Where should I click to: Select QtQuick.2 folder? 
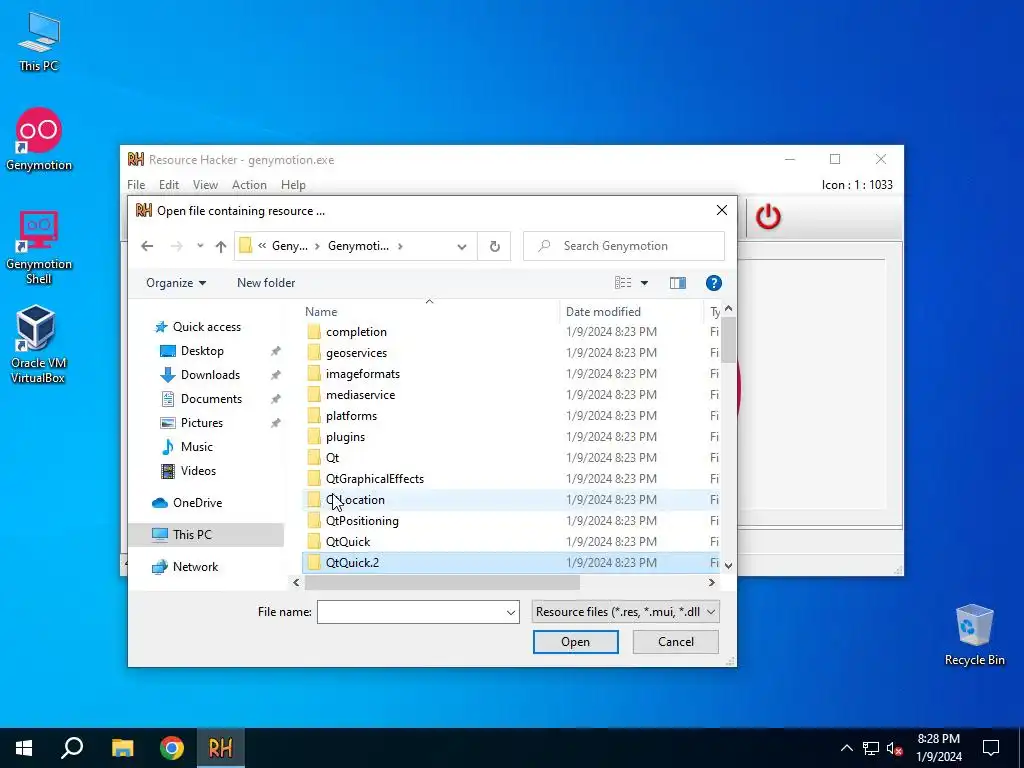511,563
